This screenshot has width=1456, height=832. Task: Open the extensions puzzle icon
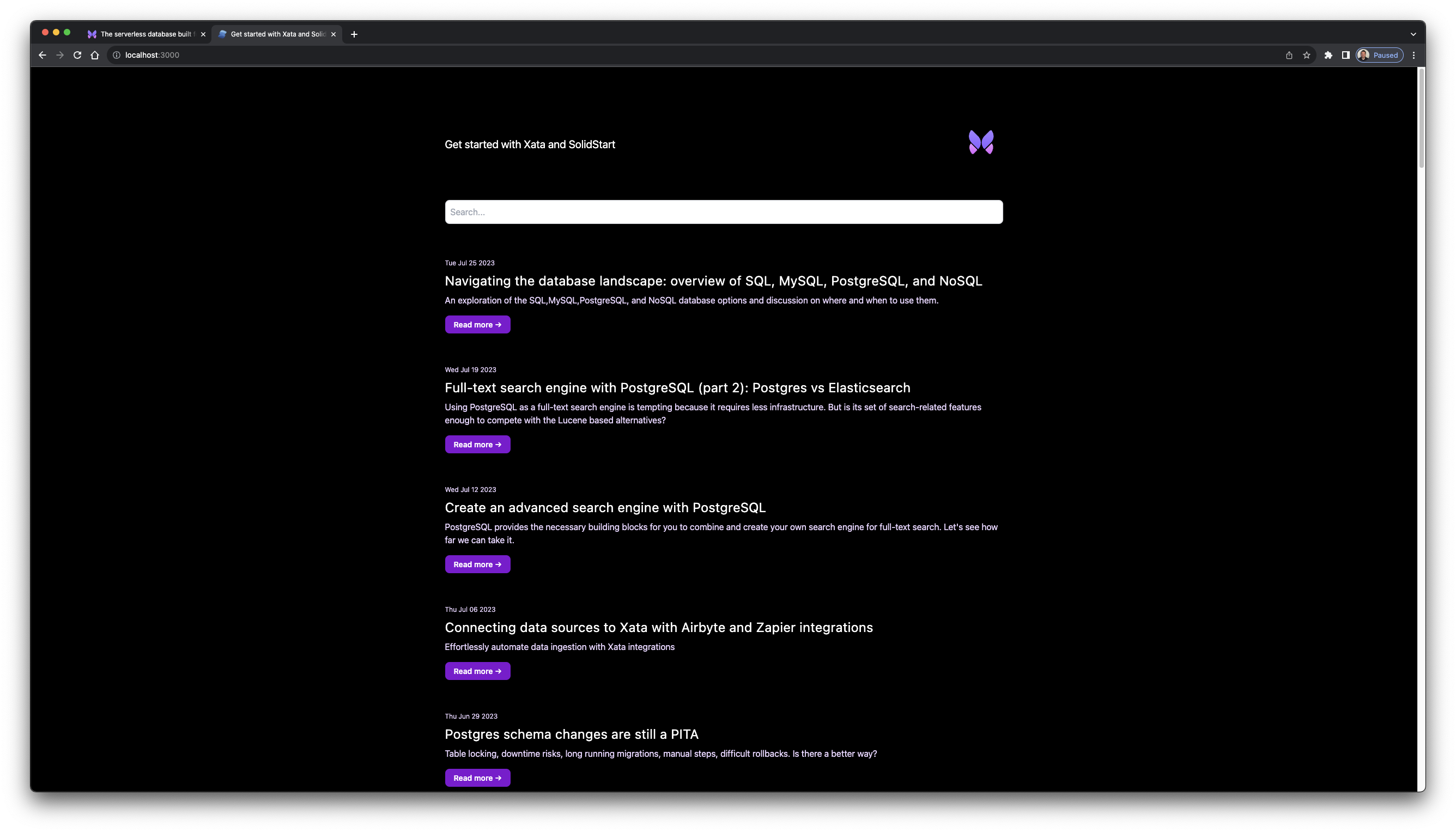pos(1328,55)
